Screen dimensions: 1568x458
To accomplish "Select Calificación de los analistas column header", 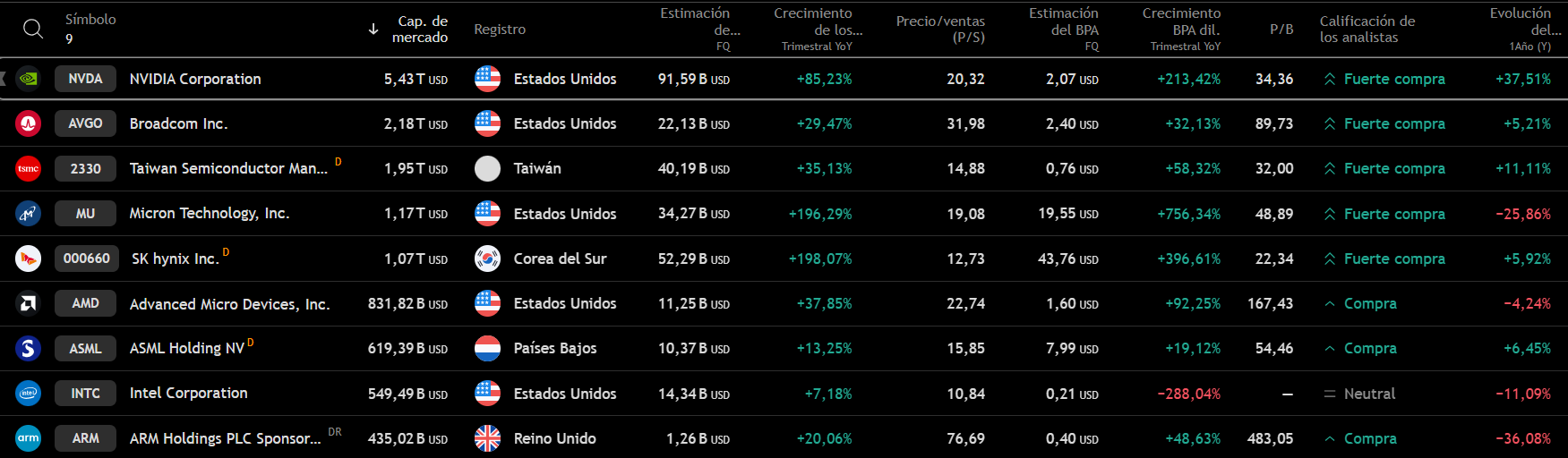I will click(1367, 29).
